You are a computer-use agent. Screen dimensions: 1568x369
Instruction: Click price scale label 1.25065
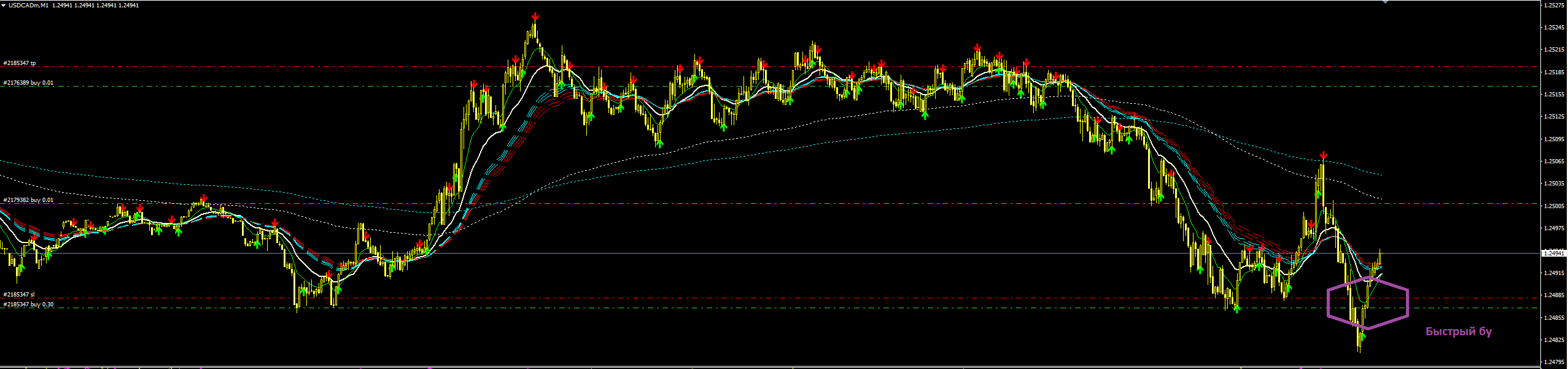click(x=1554, y=161)
